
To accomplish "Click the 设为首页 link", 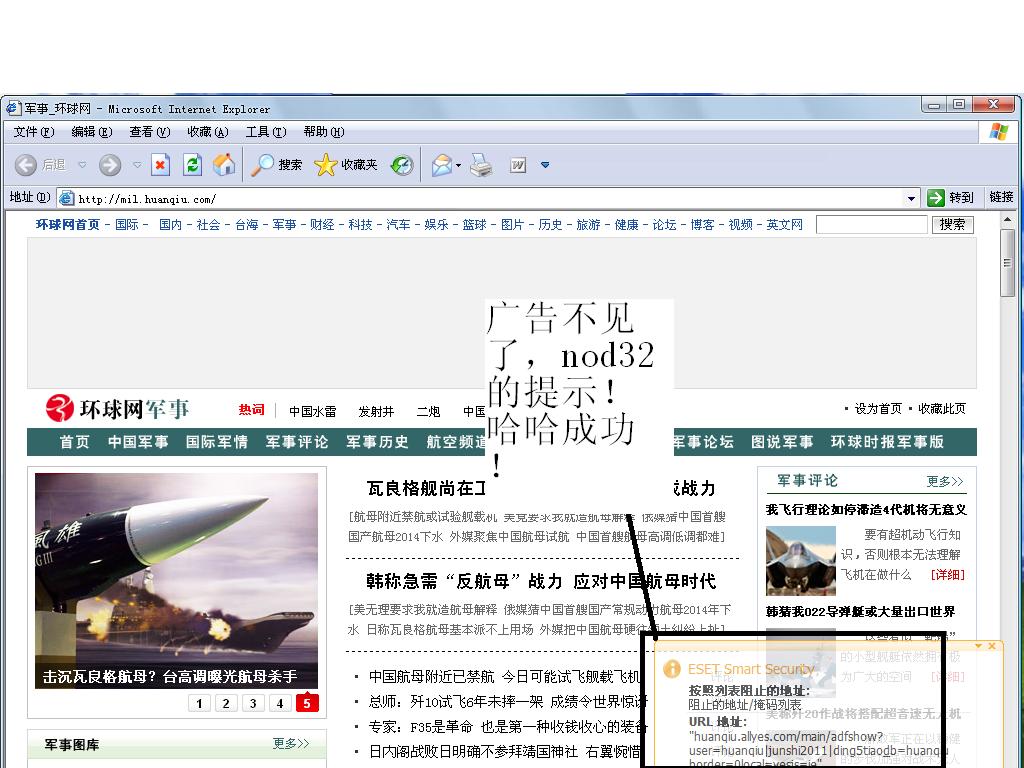I will click(x=878, y=409).
